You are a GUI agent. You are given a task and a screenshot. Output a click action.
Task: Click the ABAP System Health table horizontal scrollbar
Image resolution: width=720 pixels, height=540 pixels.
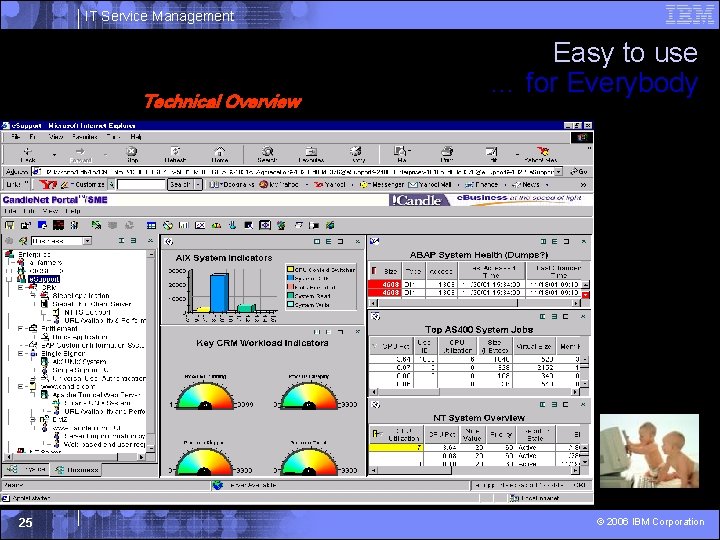tap(475, 303)
